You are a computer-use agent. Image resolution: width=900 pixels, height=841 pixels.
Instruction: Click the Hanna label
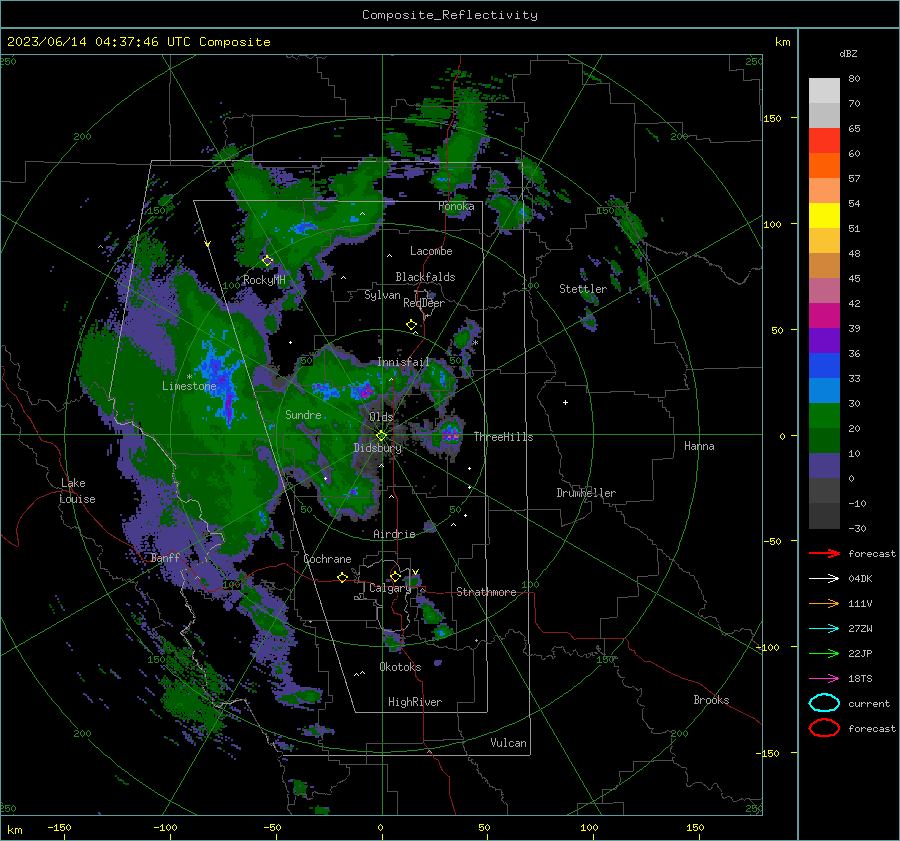699,446
